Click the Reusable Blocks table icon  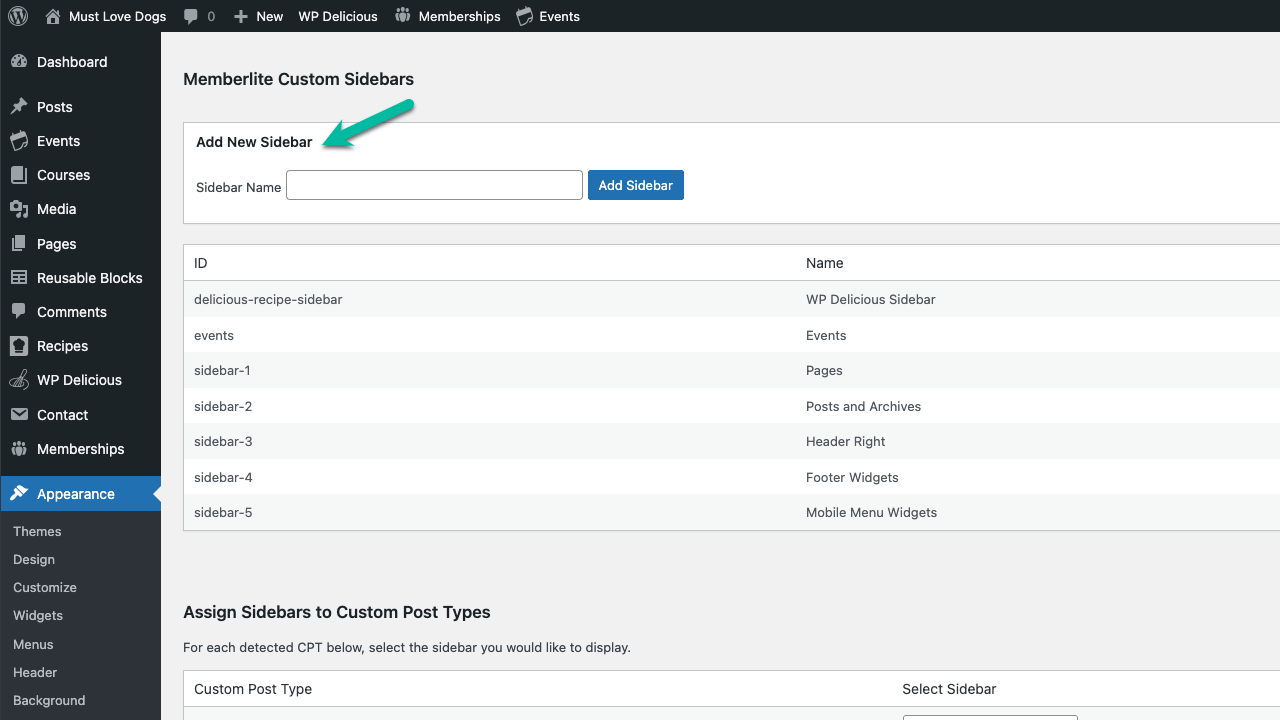(19, 278)
